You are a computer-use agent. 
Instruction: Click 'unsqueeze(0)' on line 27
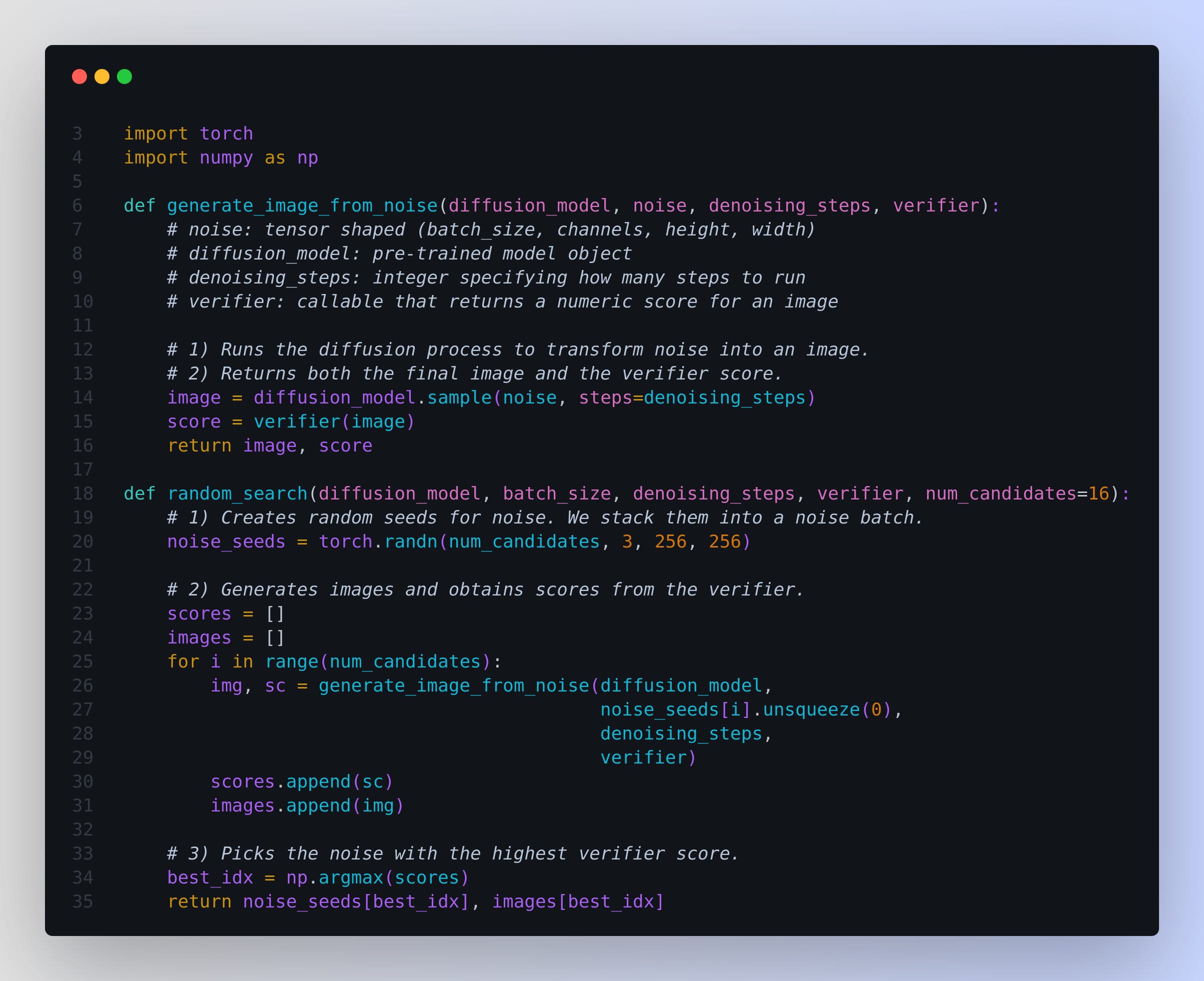[827, 710]
